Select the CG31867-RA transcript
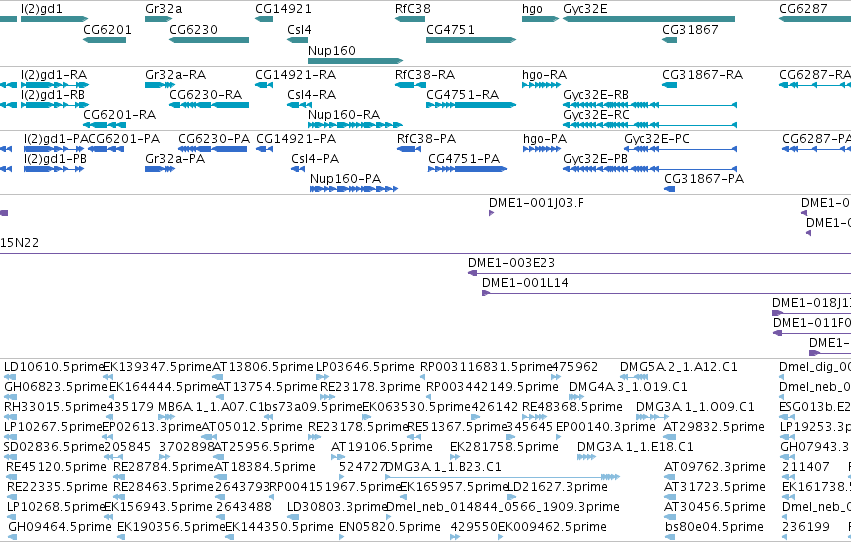The height and width of the screenshot is (542, 851). [669, 85]
